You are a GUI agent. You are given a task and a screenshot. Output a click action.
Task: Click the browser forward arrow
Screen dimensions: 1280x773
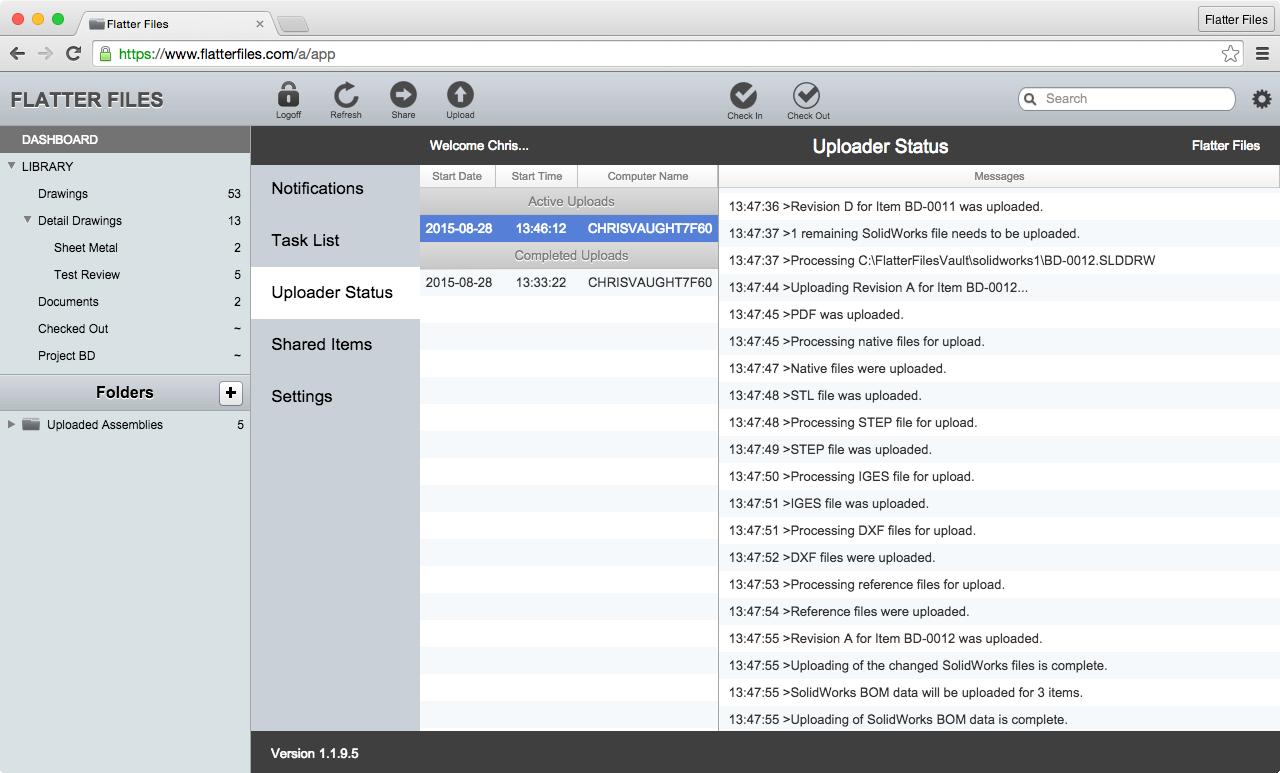(45, 54)
